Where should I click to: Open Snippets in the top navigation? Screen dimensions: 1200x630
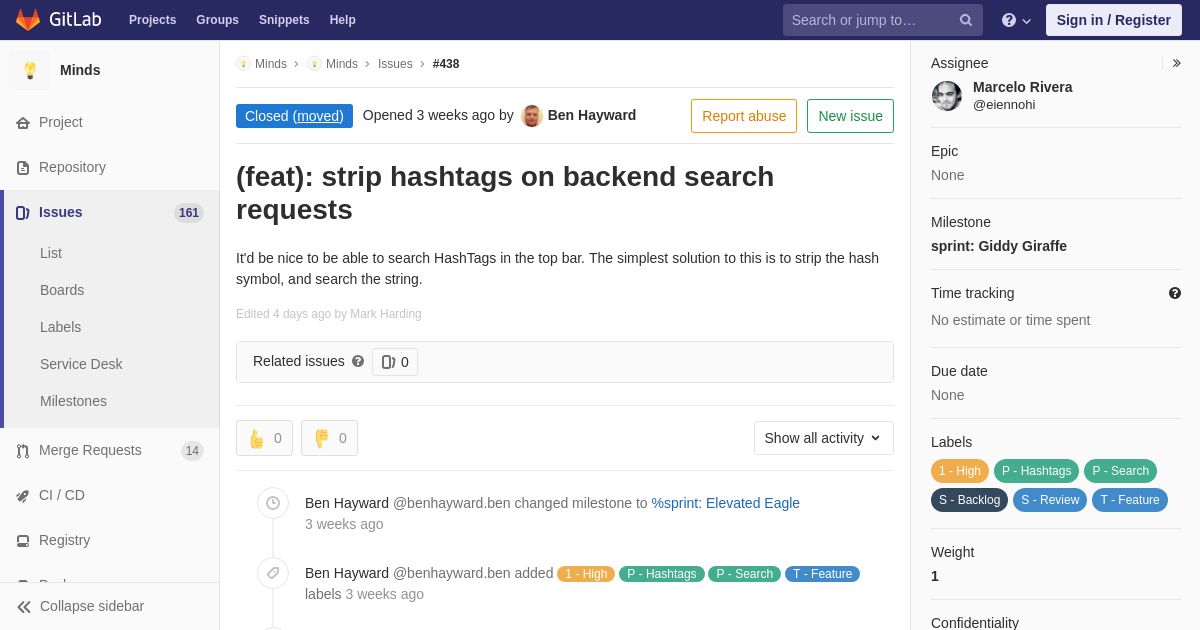click(x=284, y=20)
